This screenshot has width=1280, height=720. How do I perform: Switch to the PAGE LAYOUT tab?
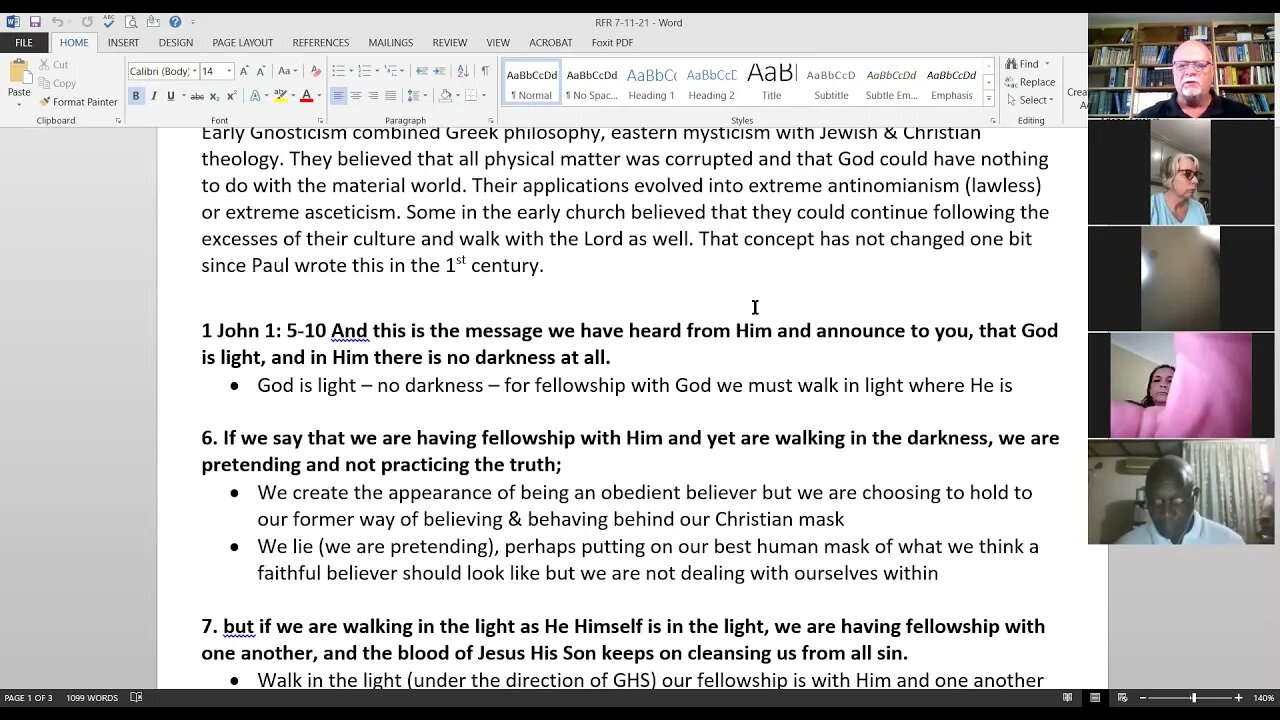point(242,43)
